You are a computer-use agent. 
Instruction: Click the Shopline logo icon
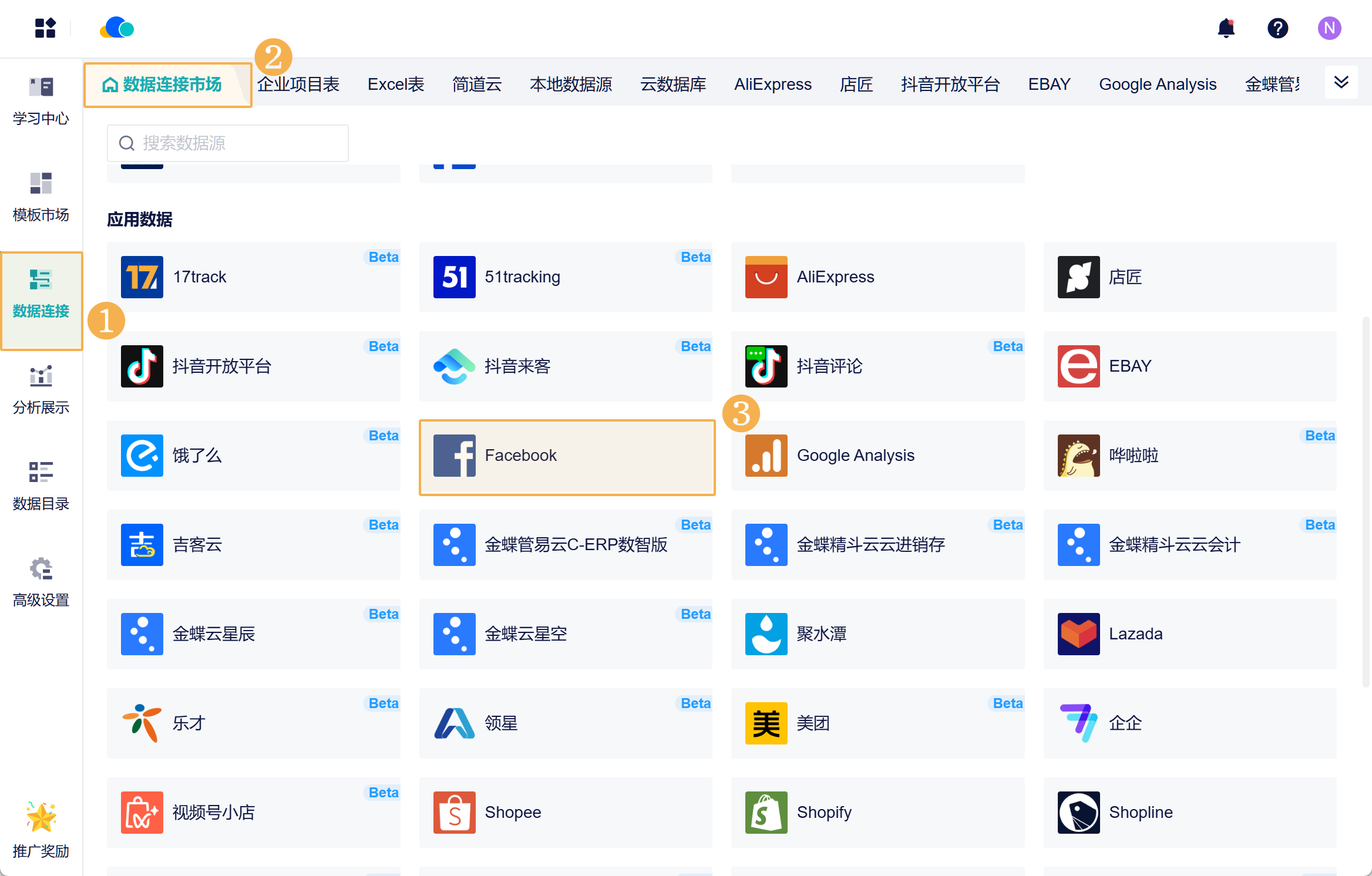point(1079,813)
